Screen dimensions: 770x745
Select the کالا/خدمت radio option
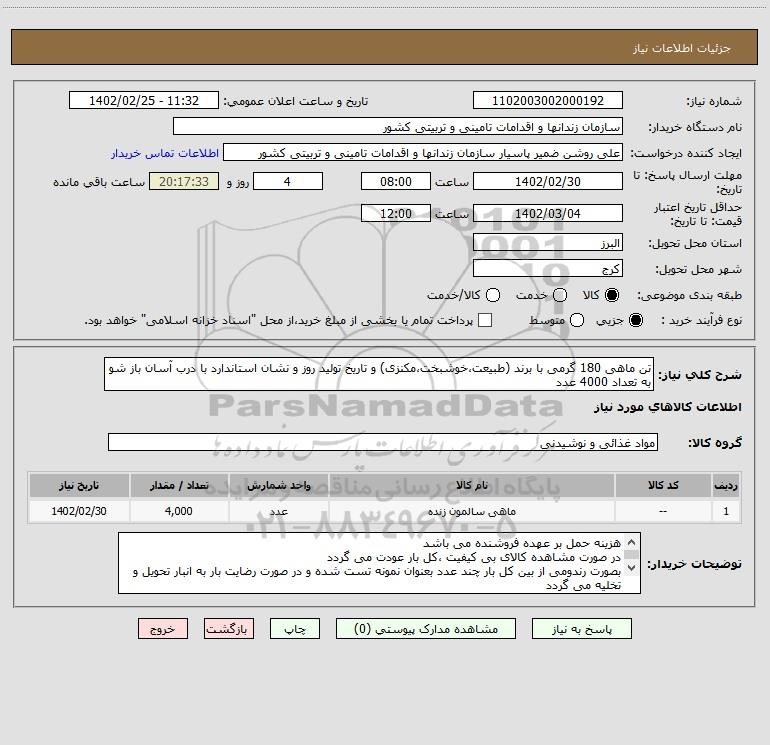click(493, 295)
